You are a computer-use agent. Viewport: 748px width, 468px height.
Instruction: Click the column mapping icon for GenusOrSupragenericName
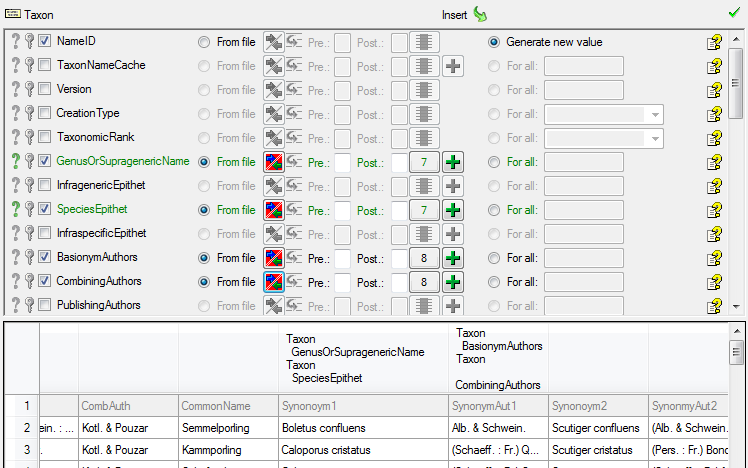click(273, 162)
